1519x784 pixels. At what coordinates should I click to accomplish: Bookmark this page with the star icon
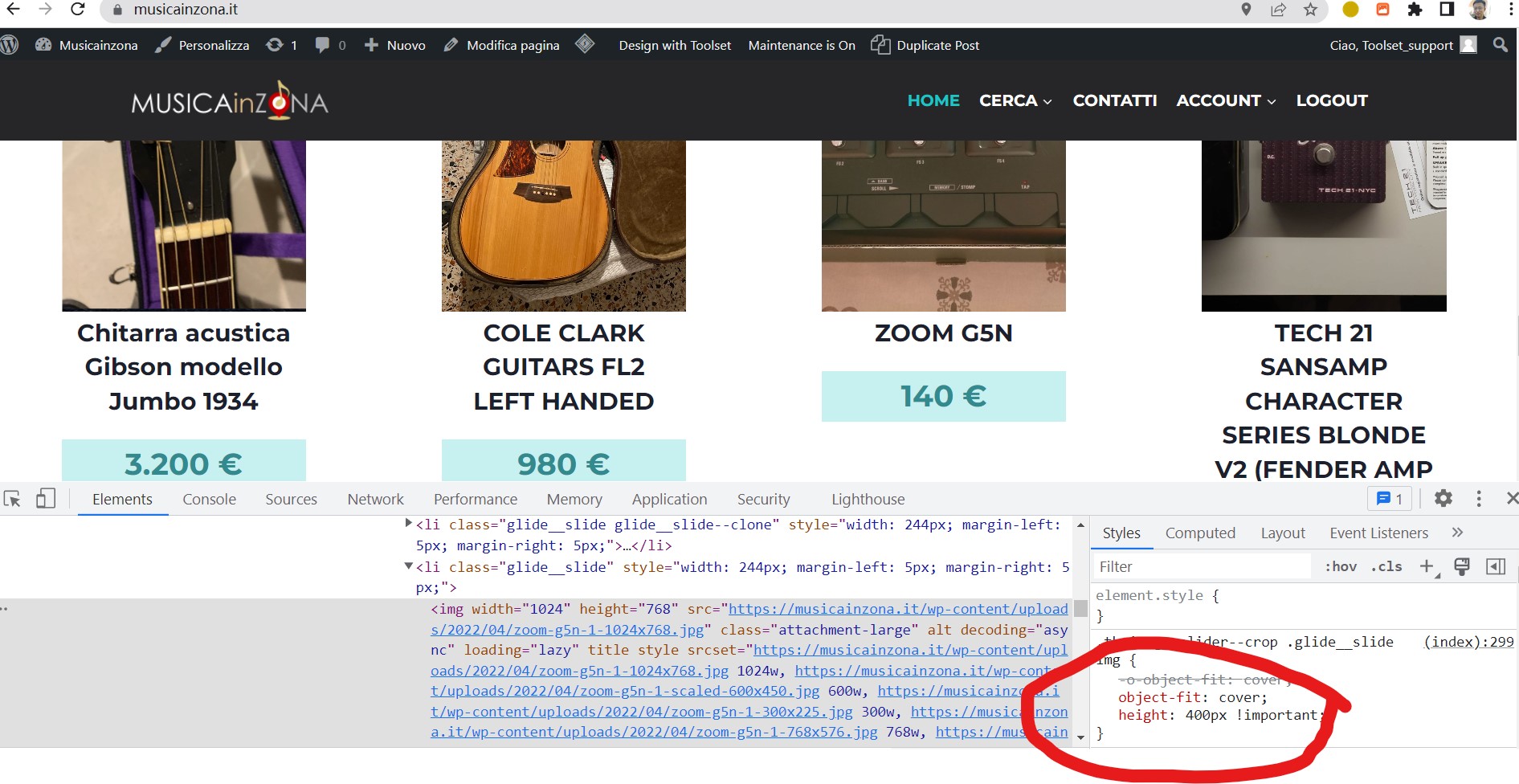pyautogui.click(x=1310, y=10)
